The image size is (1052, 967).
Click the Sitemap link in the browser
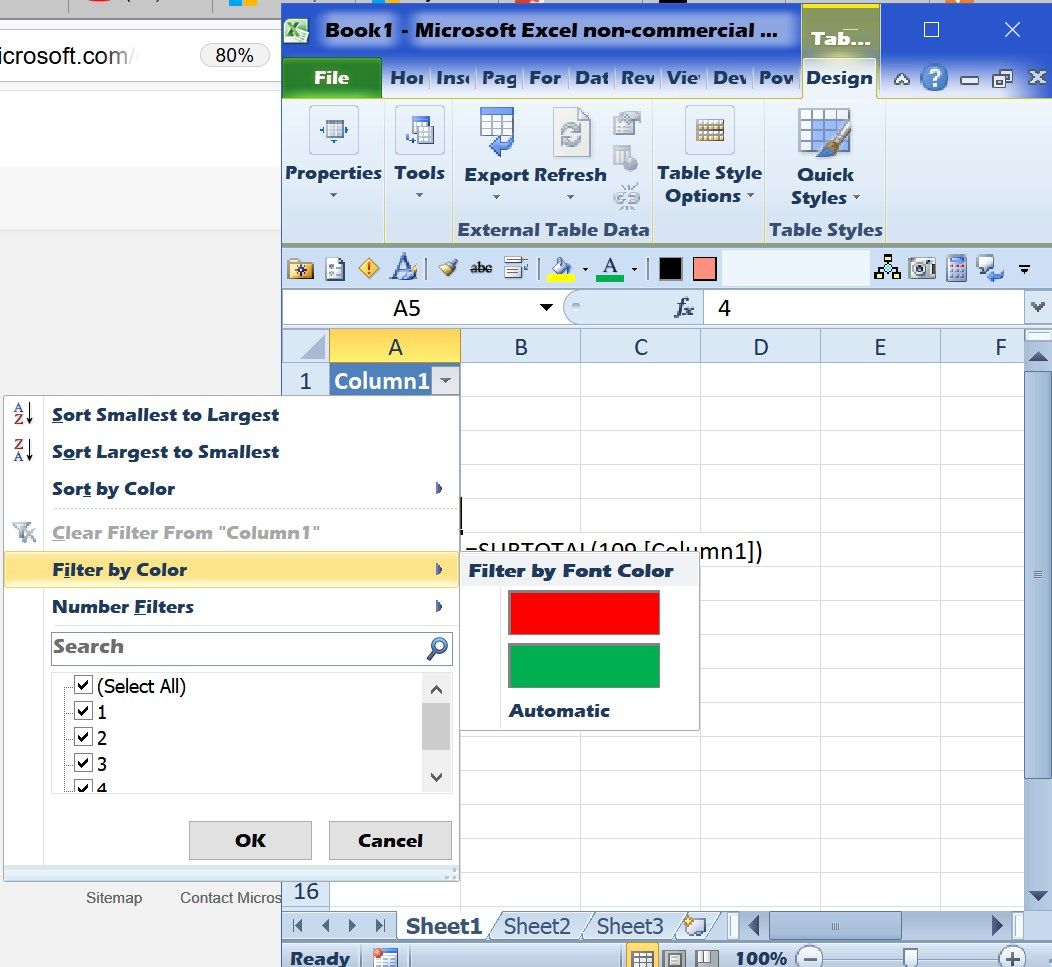(114, 898)
